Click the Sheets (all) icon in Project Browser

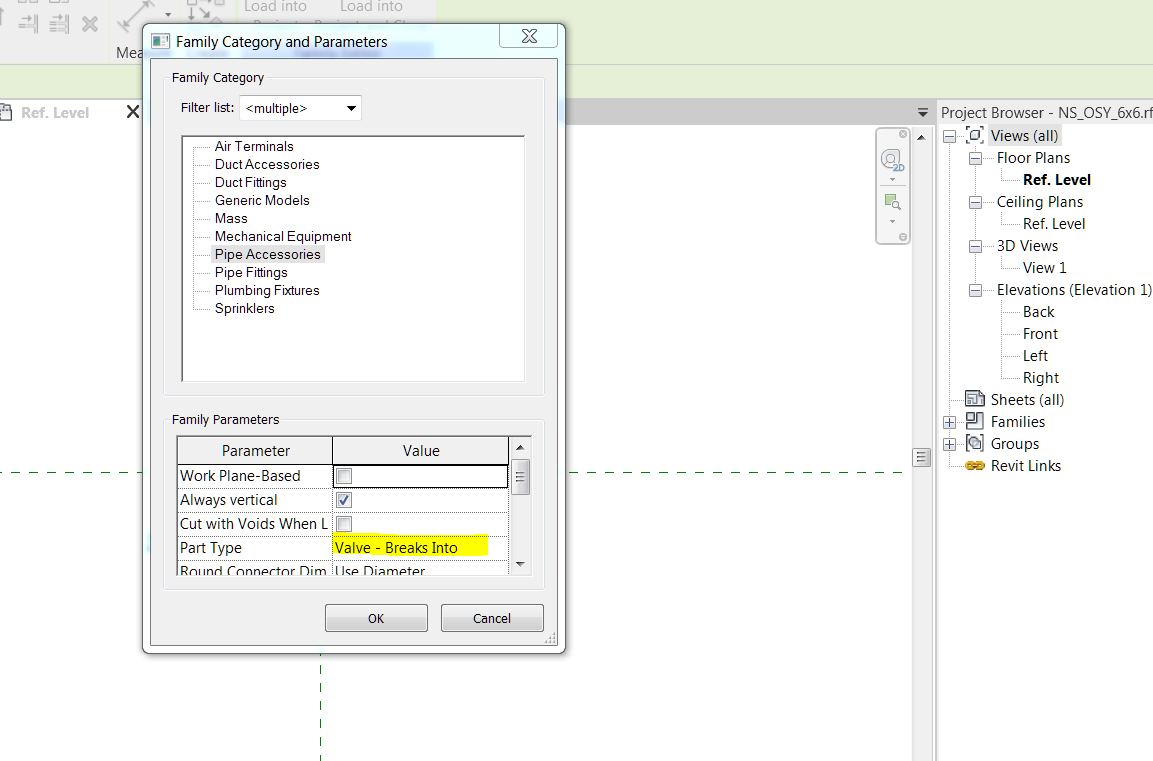[x=974, y=399]
